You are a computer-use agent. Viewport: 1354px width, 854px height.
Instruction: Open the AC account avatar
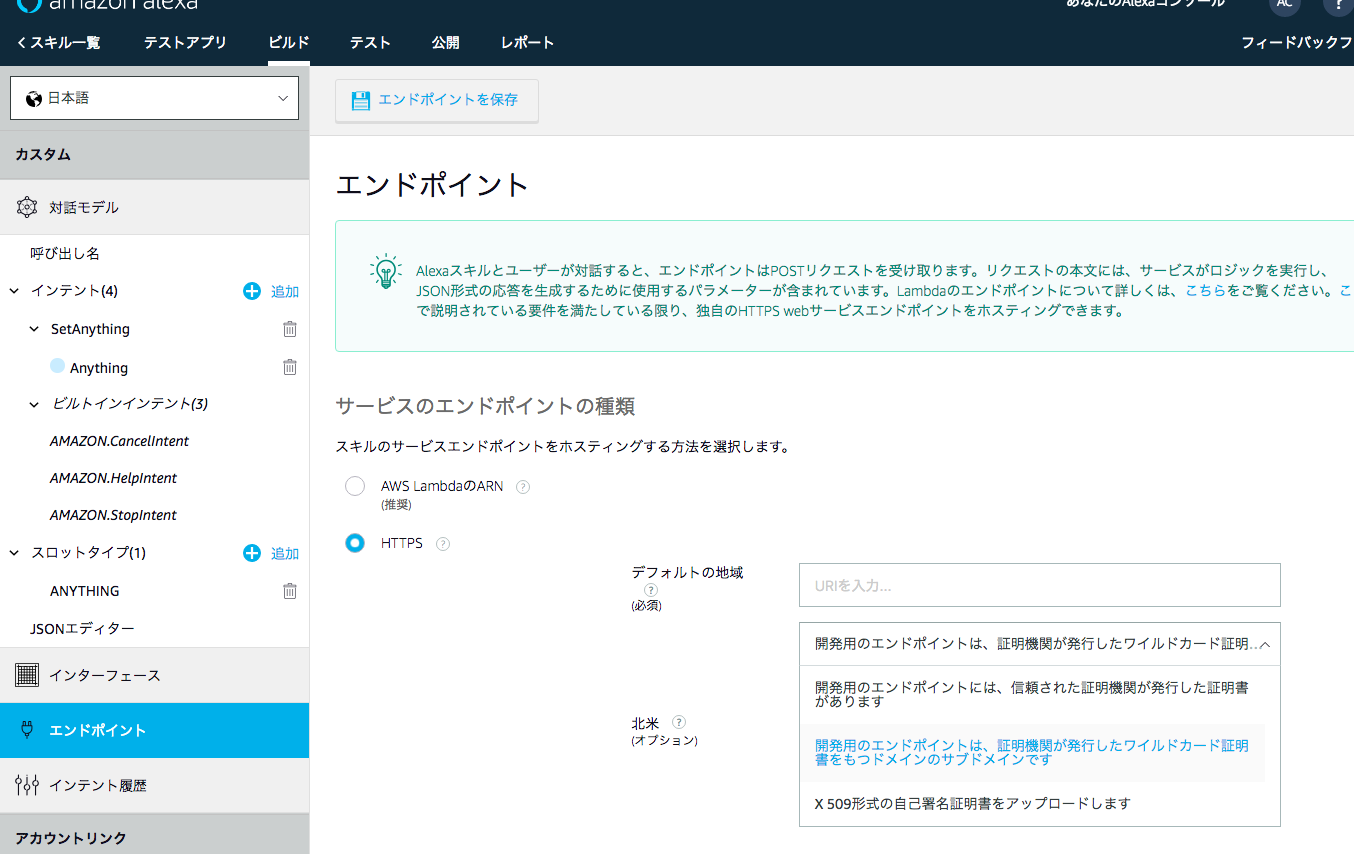[x=1285, y=4]
